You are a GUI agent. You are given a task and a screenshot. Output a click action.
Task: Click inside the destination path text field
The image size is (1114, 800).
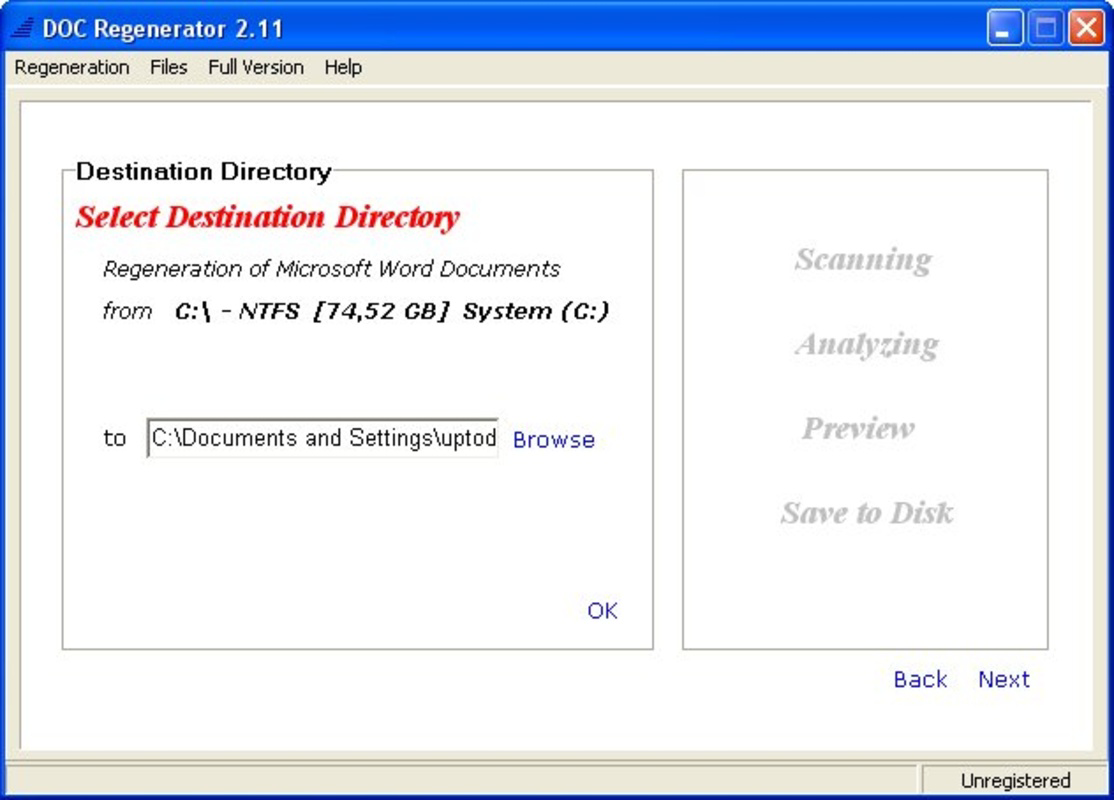324,439
